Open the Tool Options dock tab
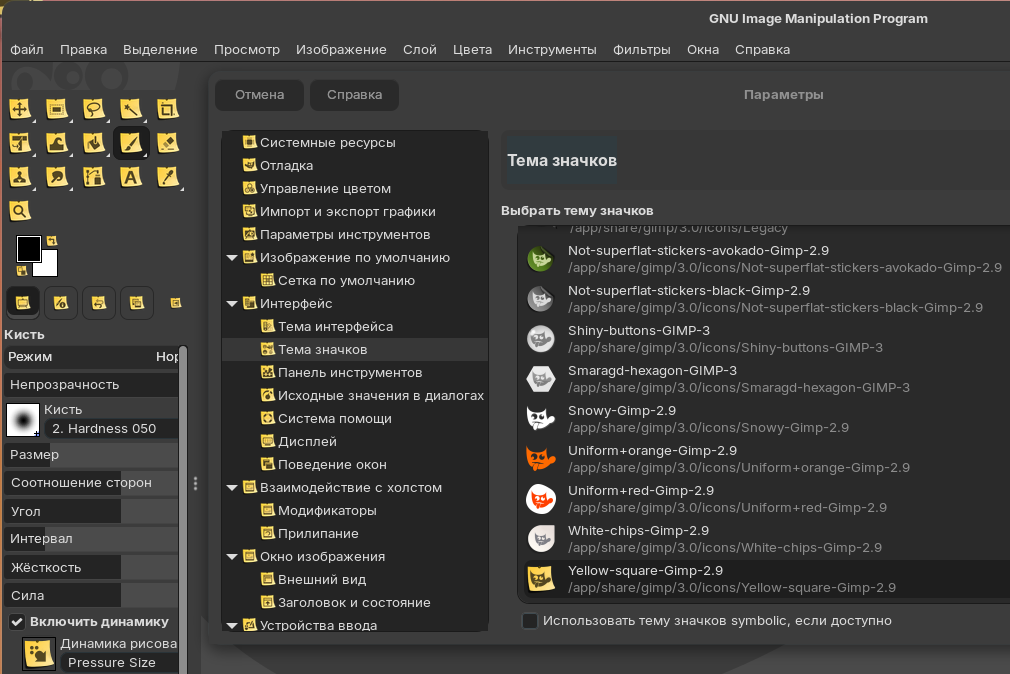The width and height of the screenshot is (1010, 674). [x=23, y=303]
